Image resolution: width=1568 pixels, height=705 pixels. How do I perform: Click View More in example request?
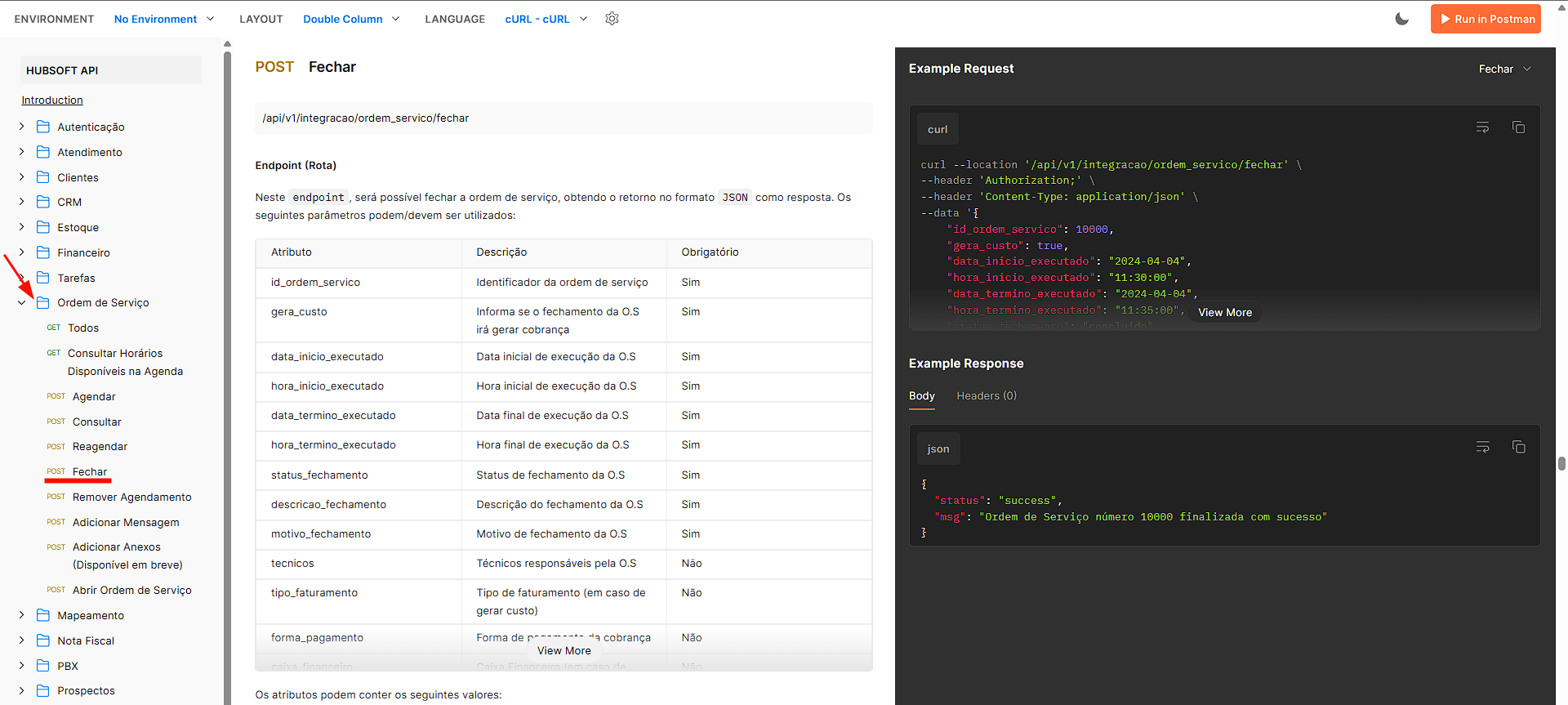pos(1224,312)
